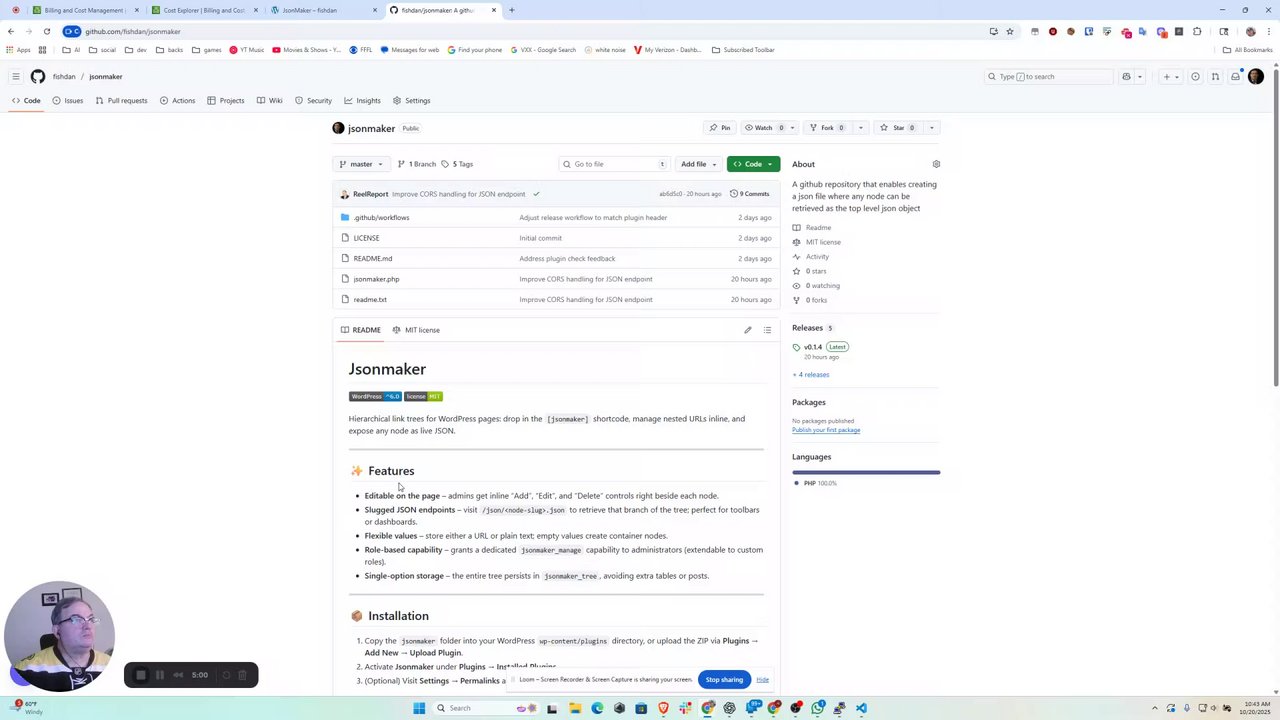Viewport: 1280px width, 720px height.
Task: Edit README with the pencil icon
Action: click(747, 330)
